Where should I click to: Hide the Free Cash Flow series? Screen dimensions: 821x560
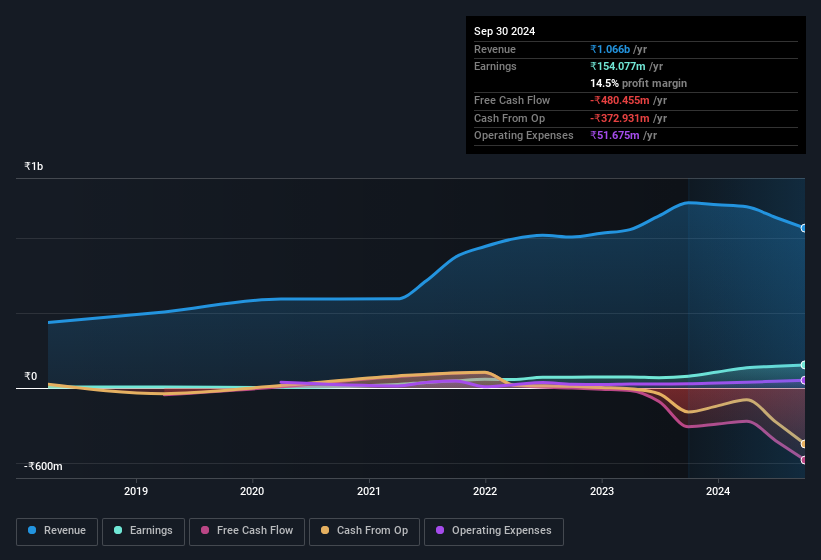click(247, 531)
